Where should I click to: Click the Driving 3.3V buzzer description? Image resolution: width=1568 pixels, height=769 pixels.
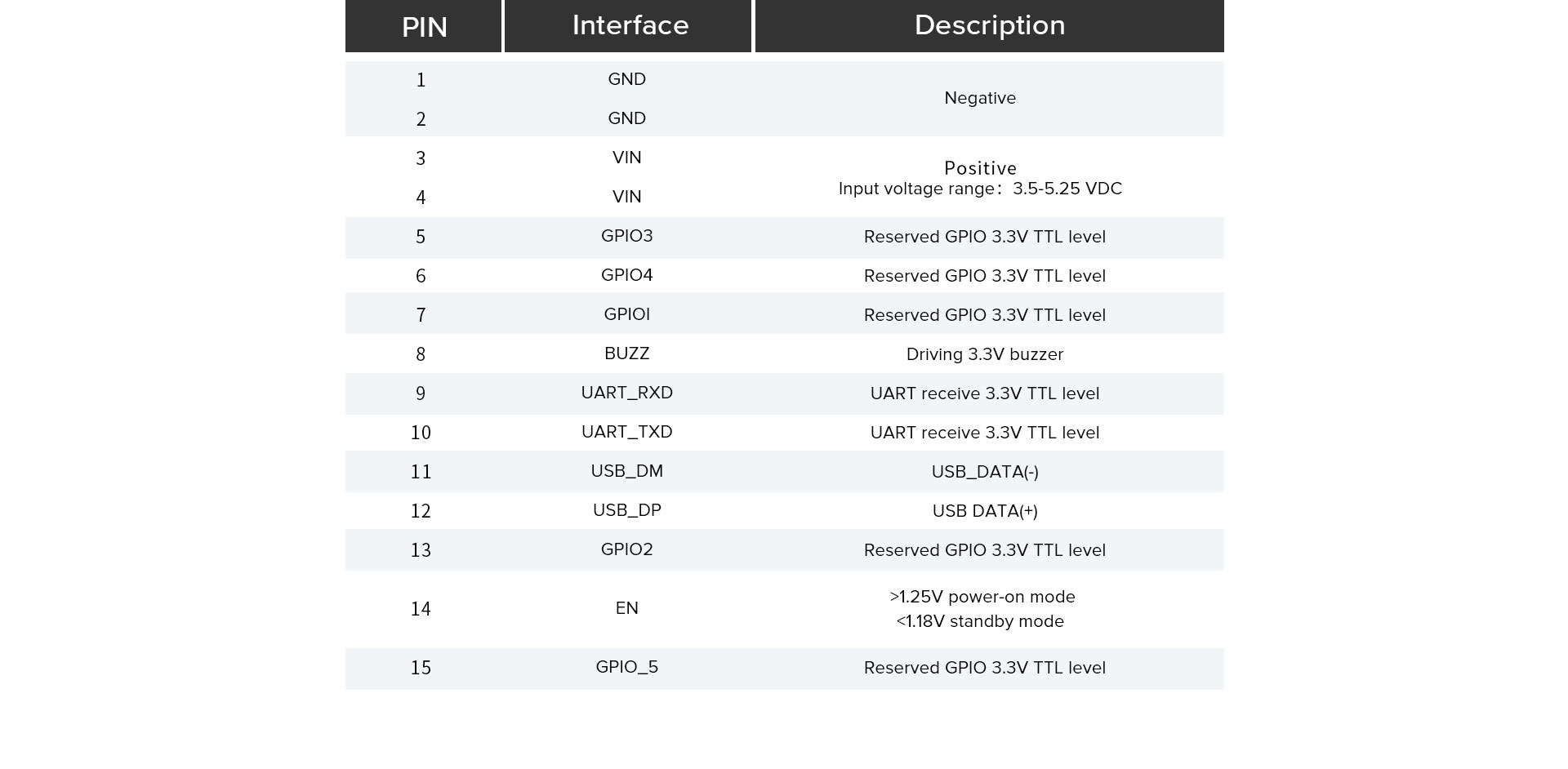pyautogui.click(x=985, y=354)
